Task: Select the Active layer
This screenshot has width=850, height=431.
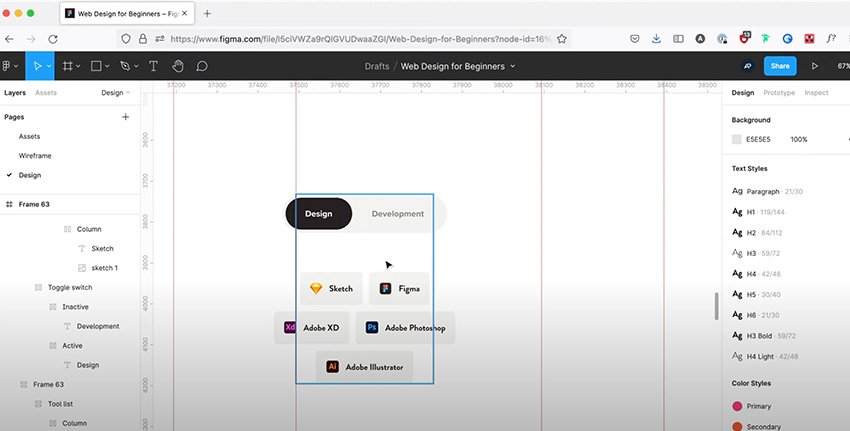Action: 72,345
